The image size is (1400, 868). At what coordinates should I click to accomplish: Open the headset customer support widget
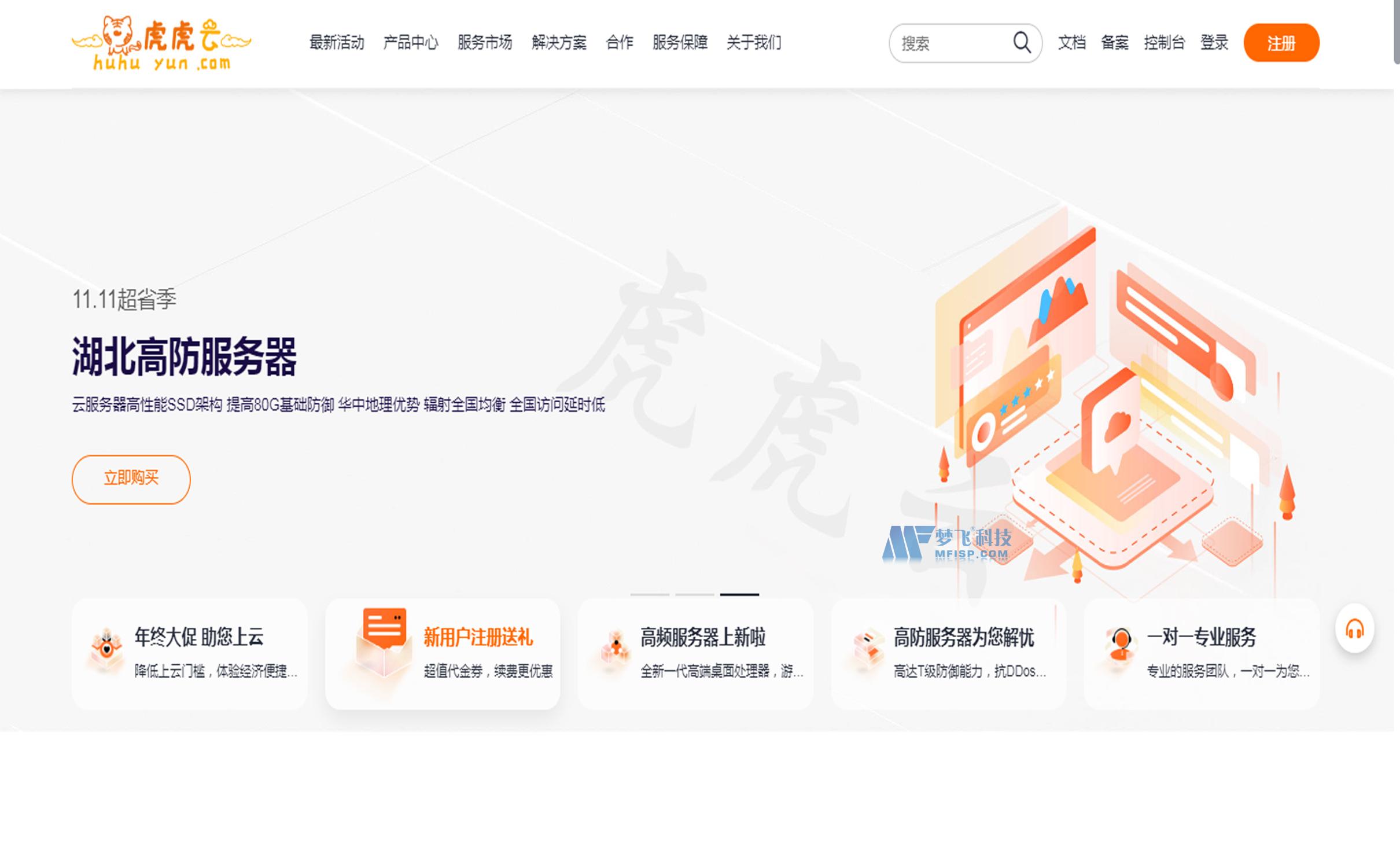[x=1354, y=628]
